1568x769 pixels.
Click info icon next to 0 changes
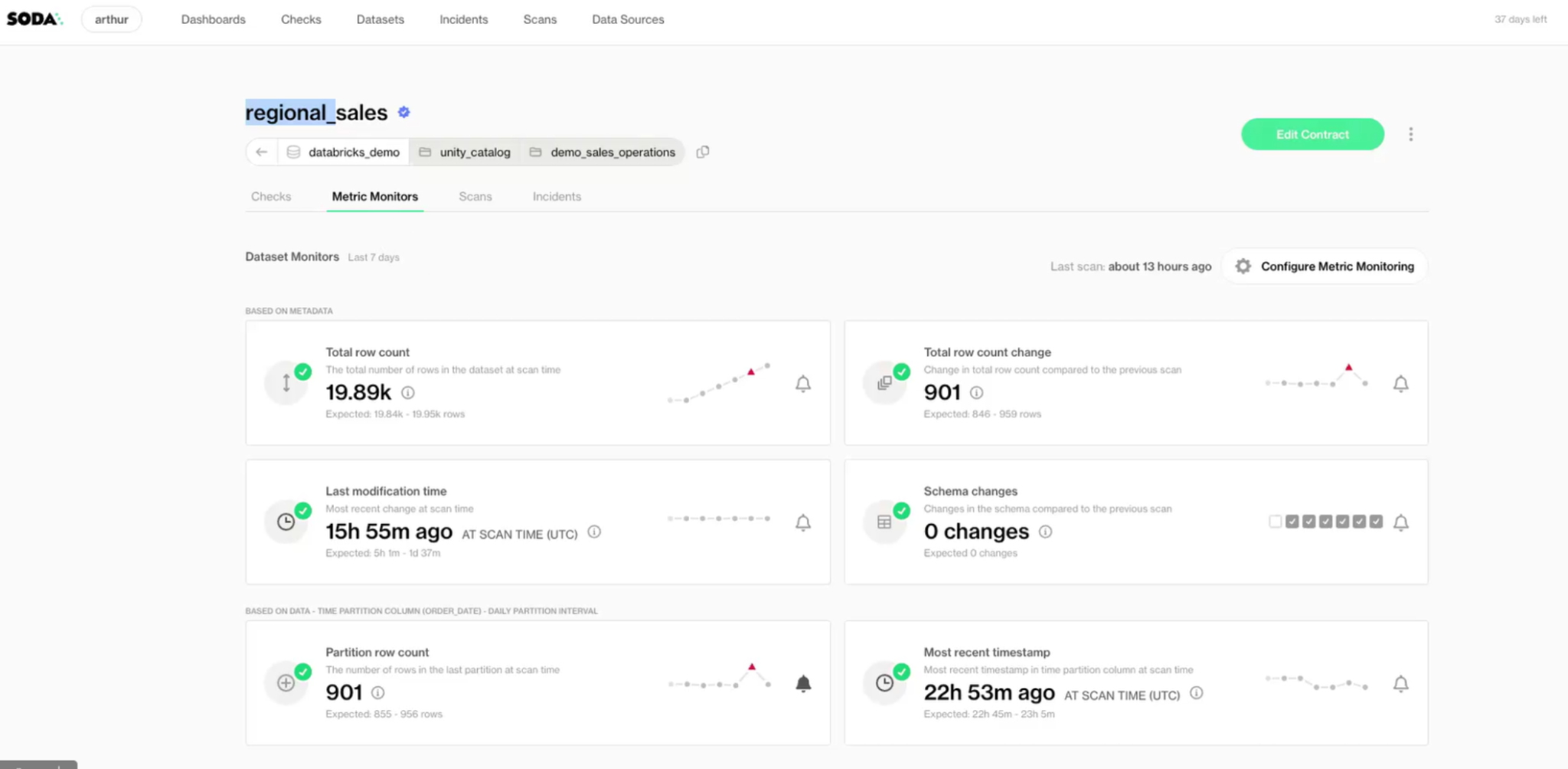click(1045, 532)
